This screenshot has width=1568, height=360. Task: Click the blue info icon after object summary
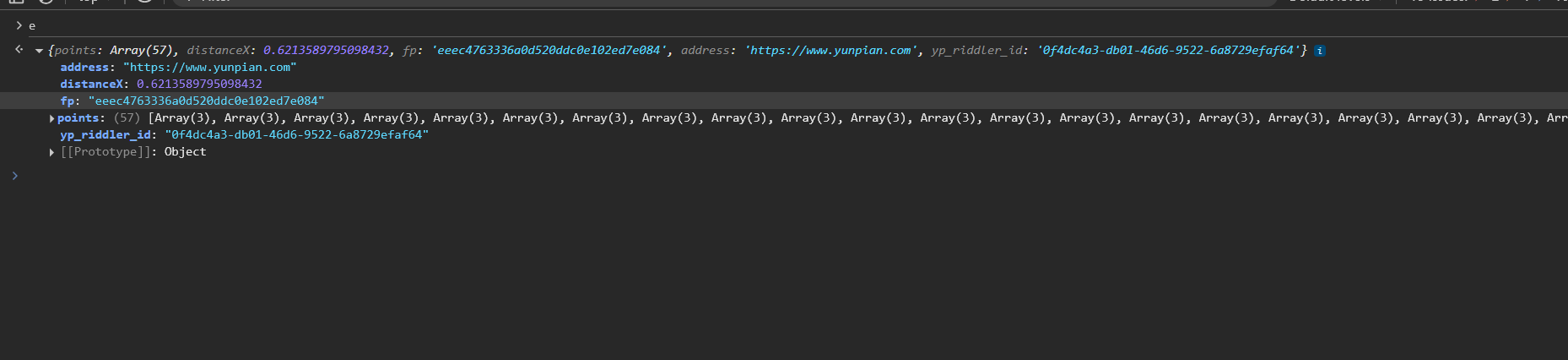click(x=1320, y=51)
